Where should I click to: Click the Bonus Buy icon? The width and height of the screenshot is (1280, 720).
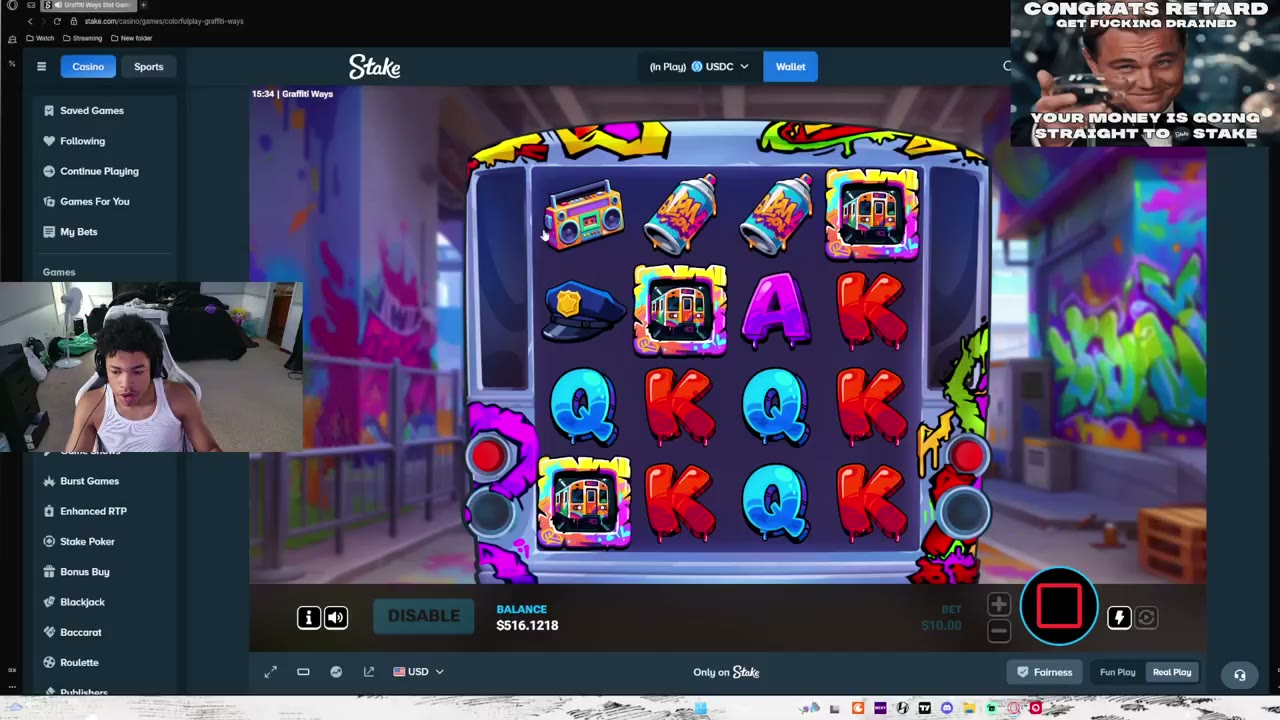pos(49,572)
